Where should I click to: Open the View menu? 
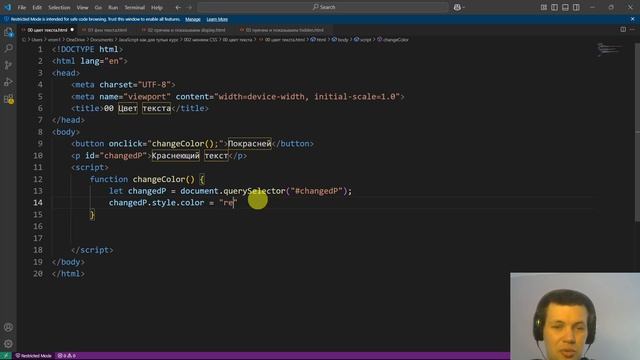click(82, 7)
